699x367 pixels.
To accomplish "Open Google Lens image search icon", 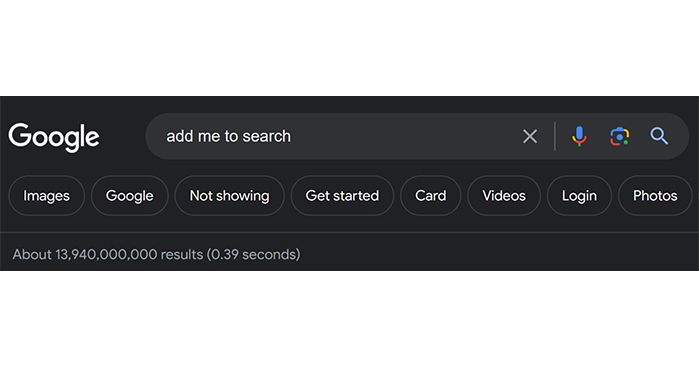I will pos(619,136).
